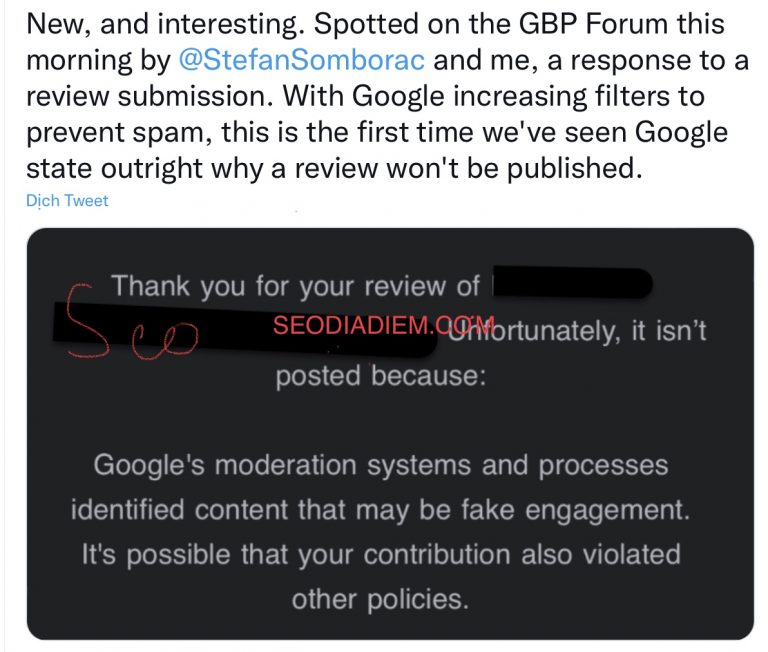The image size is (768, 652).
Task: Open the @StefanSomborac profile mention
Action: (x=301, y=59)
